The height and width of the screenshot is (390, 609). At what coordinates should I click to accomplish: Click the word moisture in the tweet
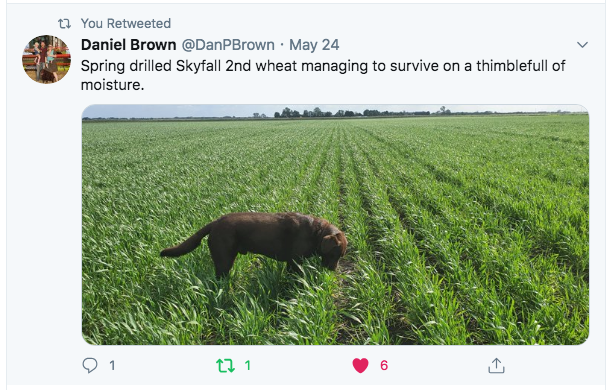[x=112, y=85]
